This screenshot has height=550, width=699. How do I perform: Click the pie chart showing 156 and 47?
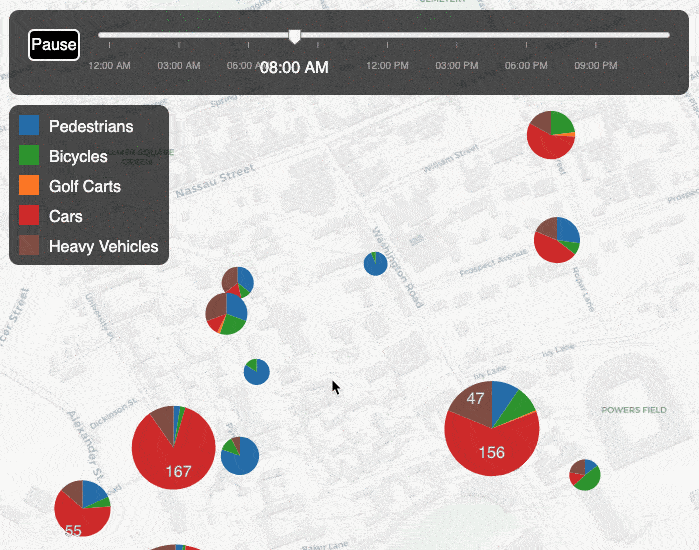[492, 428]
